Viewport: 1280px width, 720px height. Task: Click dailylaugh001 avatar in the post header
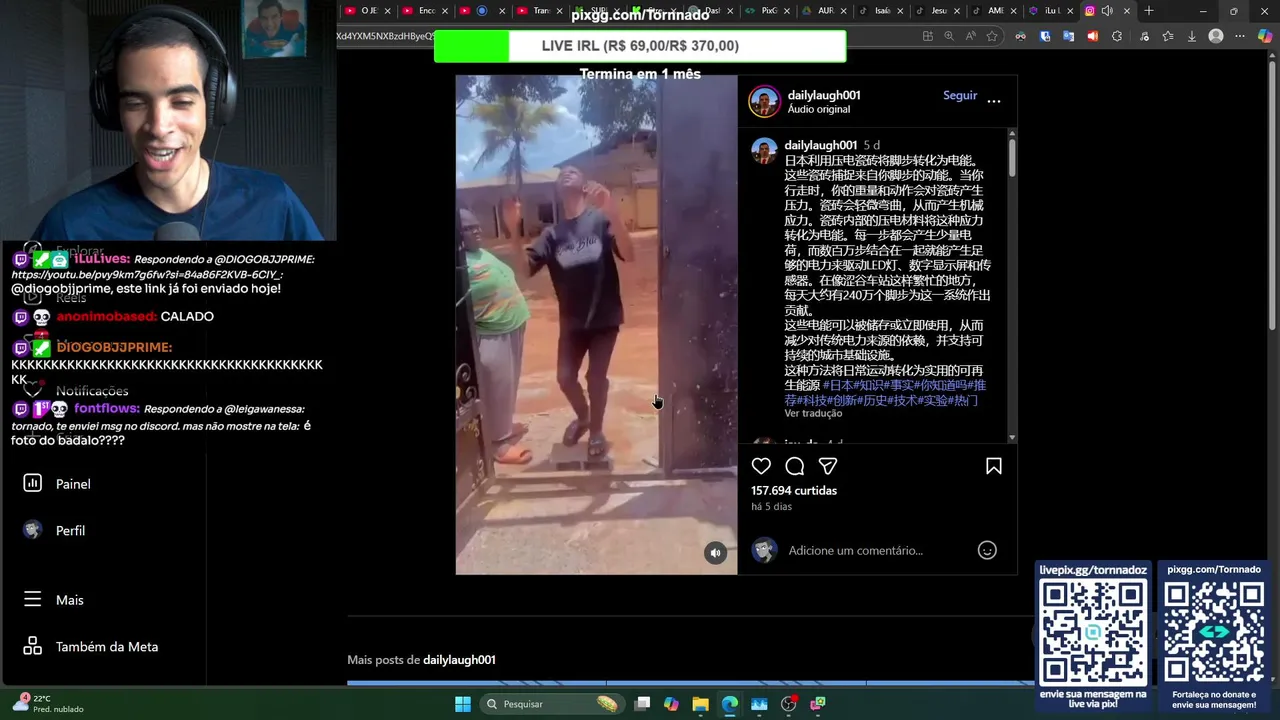(764, 101)
